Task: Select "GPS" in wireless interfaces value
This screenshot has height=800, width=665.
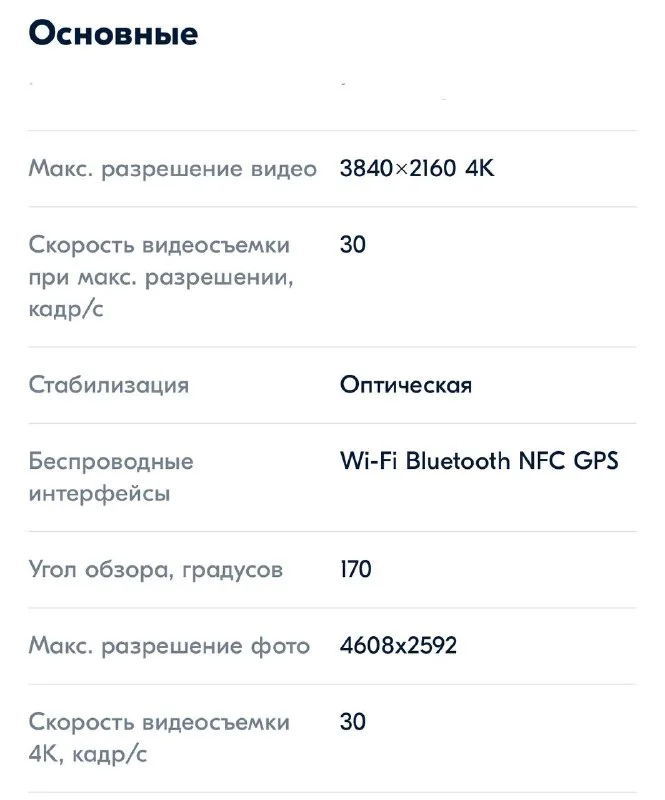Action: point(597,461)
